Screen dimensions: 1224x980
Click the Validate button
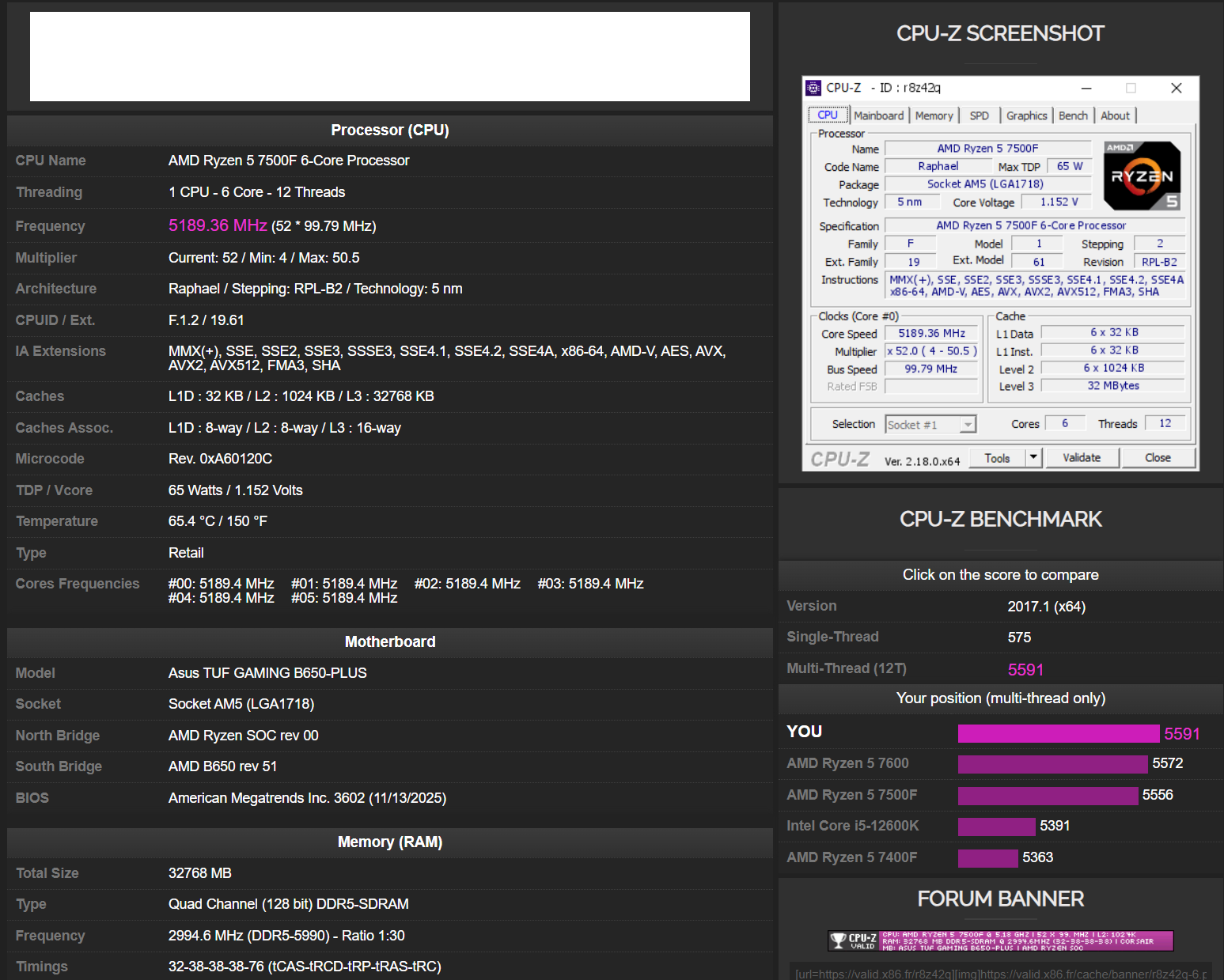(x=1082, y=457)
